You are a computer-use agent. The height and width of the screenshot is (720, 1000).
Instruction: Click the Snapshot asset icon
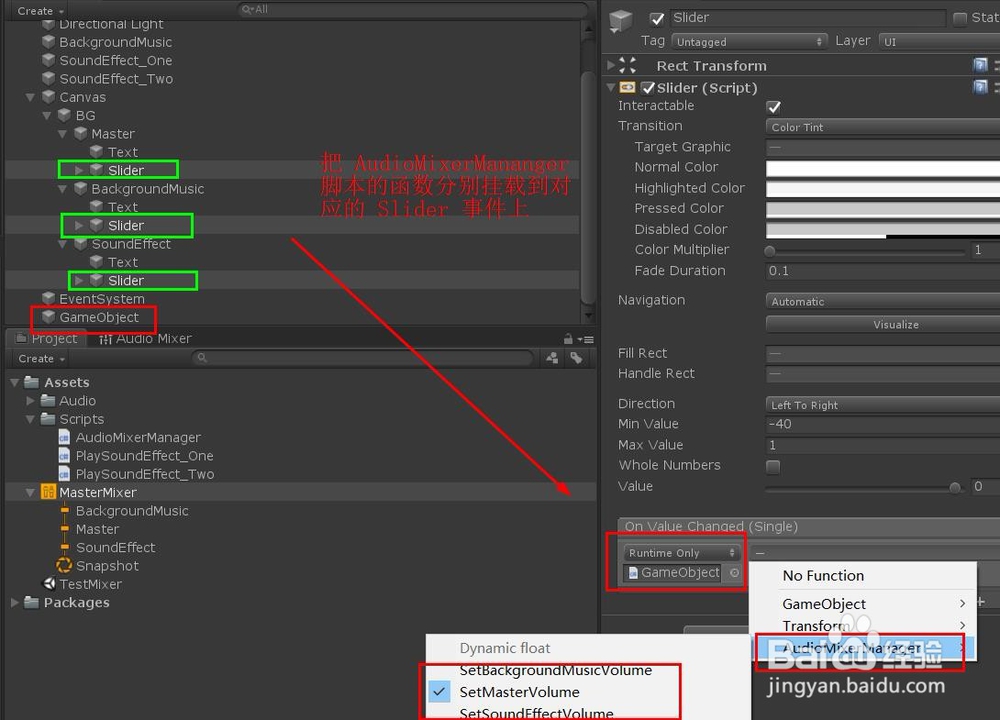tap(64, 566)
